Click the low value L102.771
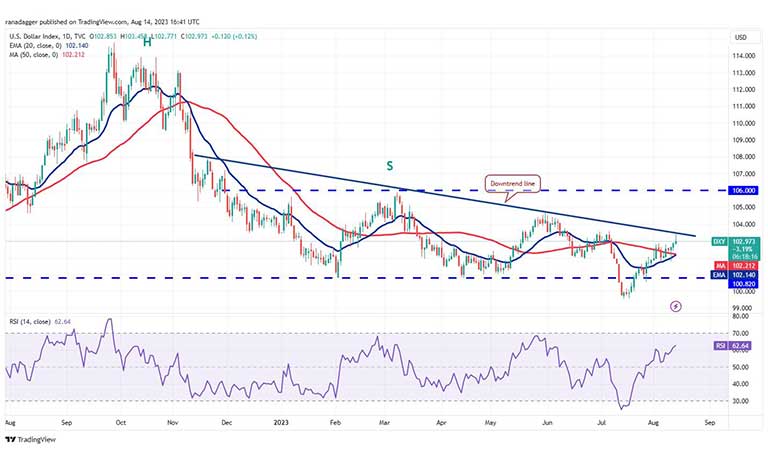768x463 pixels. click(165, 36)
